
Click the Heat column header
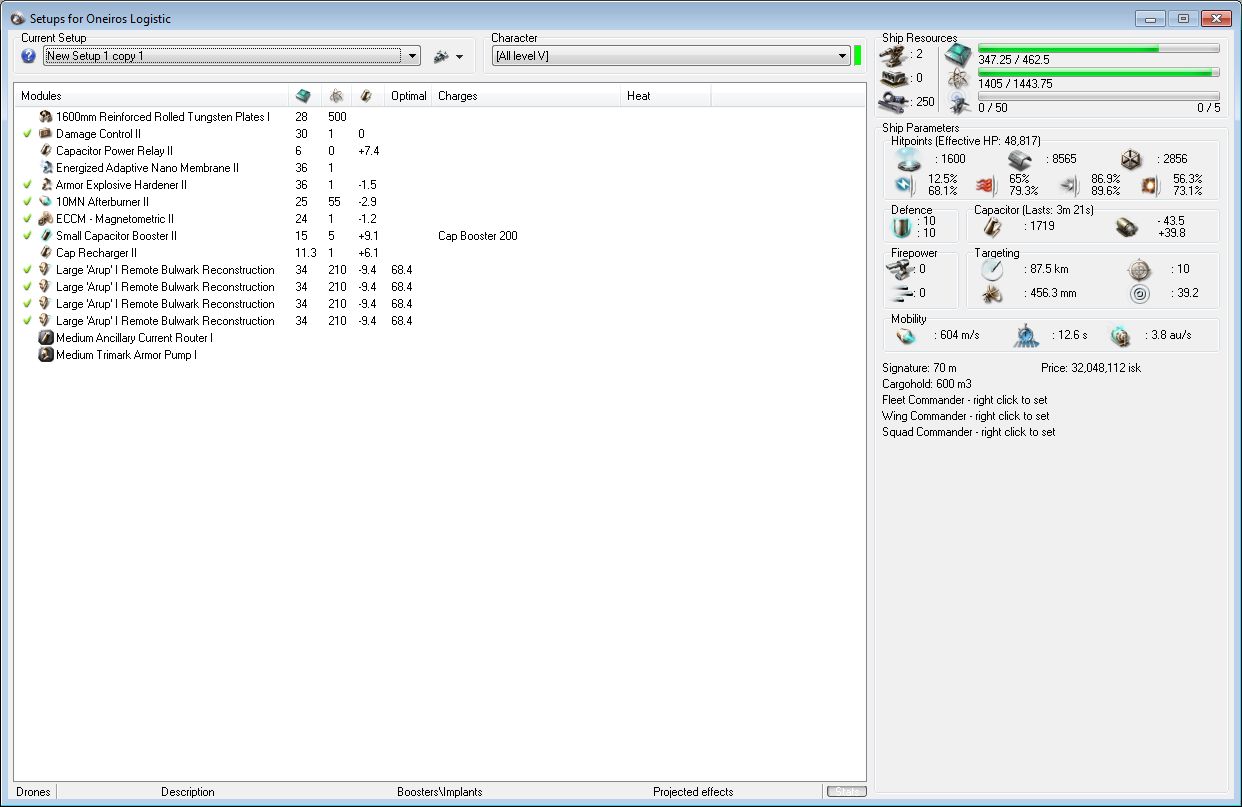666,96
